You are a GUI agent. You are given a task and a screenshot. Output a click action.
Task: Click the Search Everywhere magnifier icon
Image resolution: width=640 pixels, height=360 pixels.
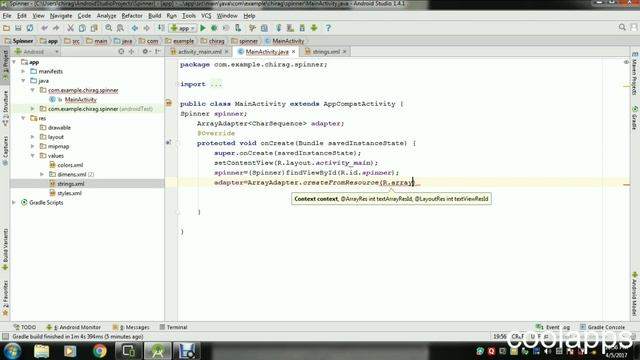point(622,27)
